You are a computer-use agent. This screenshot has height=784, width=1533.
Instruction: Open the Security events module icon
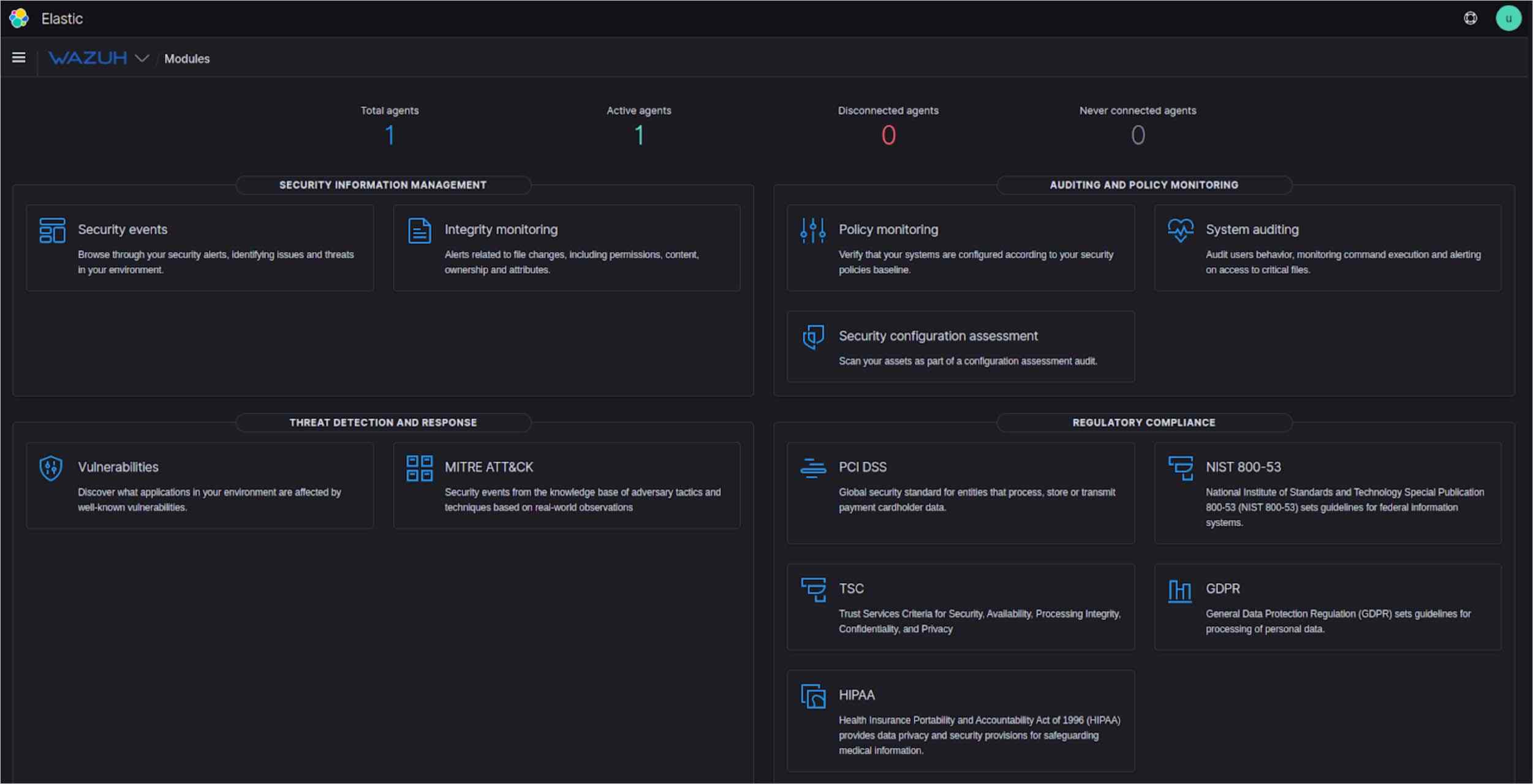tap(51, 230)
